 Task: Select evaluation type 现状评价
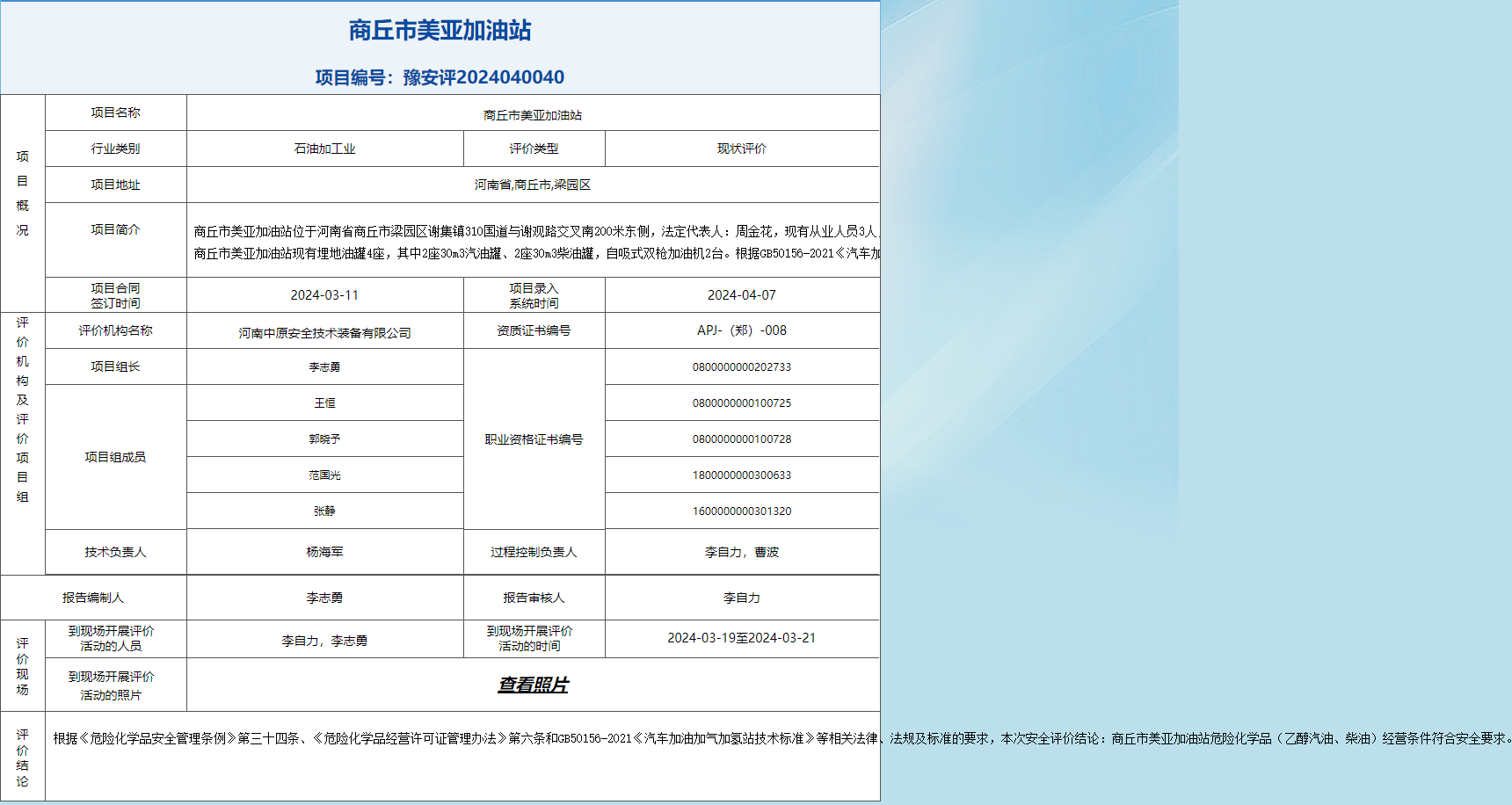(742, 149)
